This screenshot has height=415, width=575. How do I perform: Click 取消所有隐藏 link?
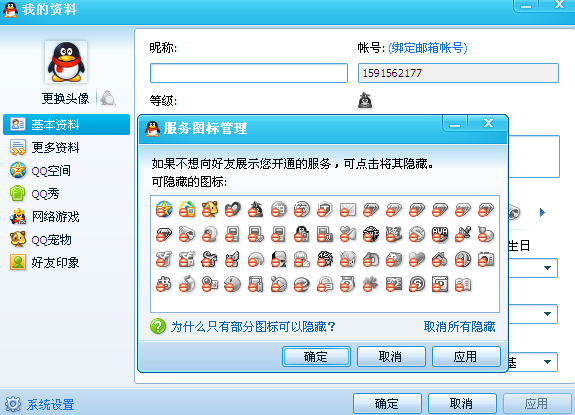pyautogui.click(x=459, y=326)
